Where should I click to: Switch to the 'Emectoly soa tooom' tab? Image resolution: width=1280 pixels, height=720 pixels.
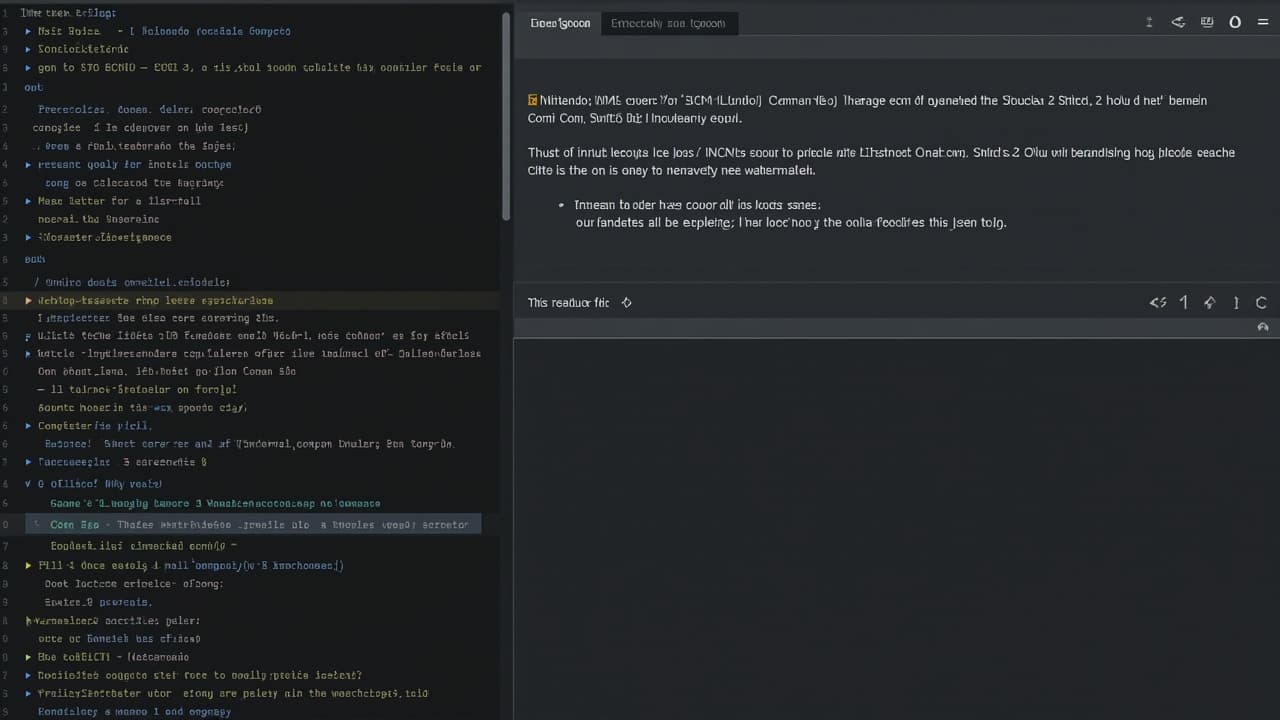668,23
